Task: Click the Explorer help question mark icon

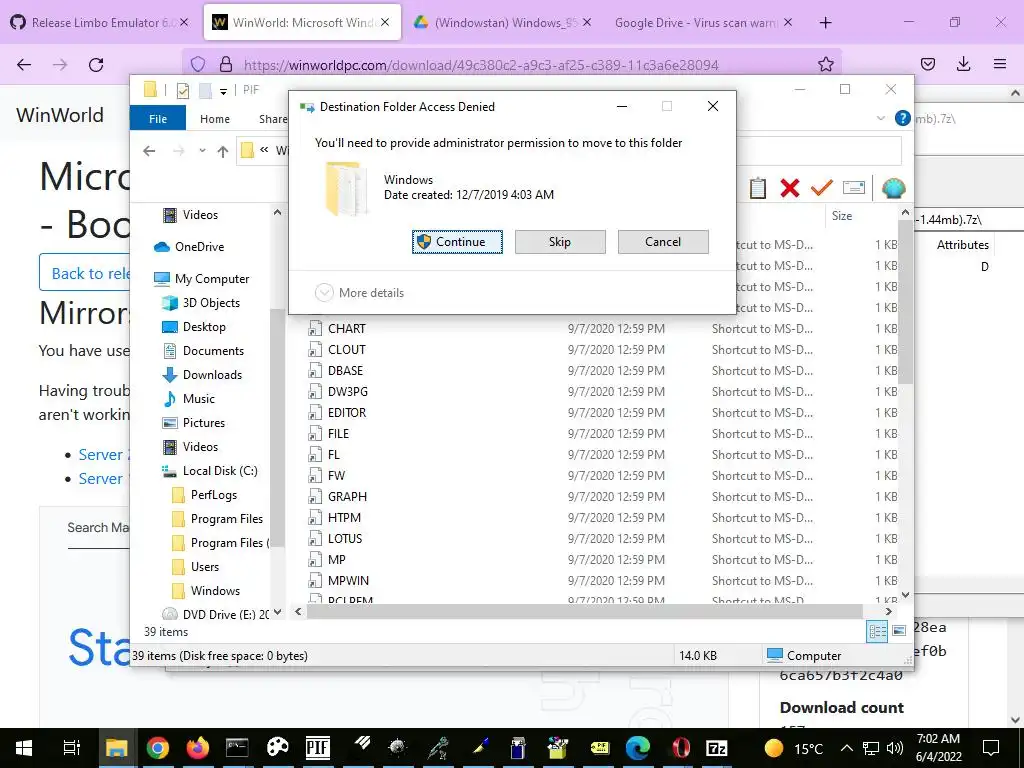Action: tap(903, 118)
